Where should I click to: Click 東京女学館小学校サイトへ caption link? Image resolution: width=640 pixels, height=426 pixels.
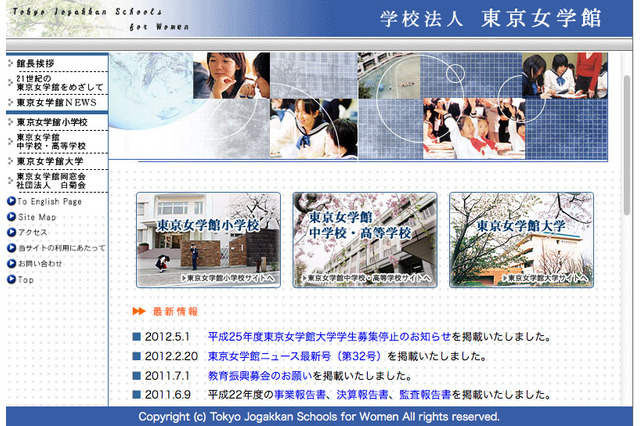229,278
